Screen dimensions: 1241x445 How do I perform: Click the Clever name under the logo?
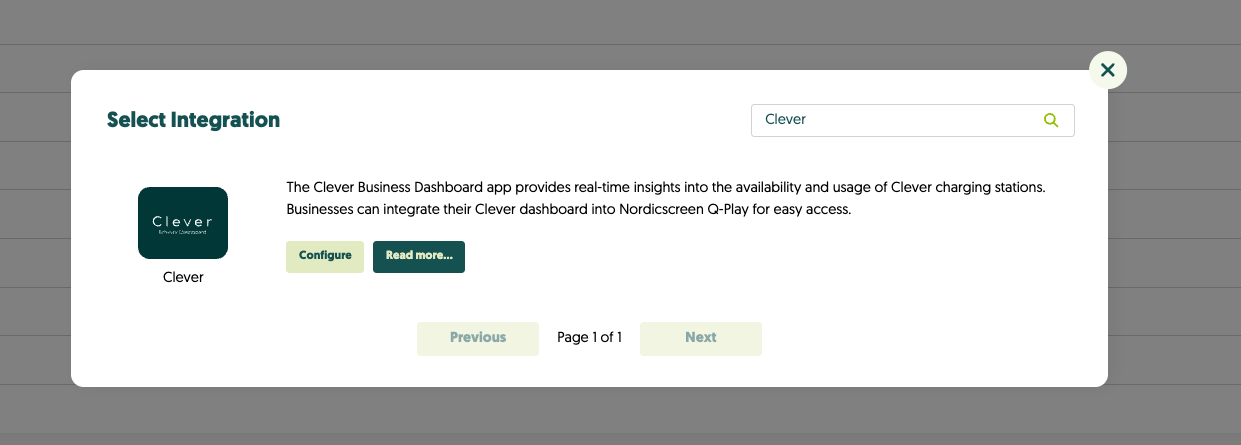(183, 277)
